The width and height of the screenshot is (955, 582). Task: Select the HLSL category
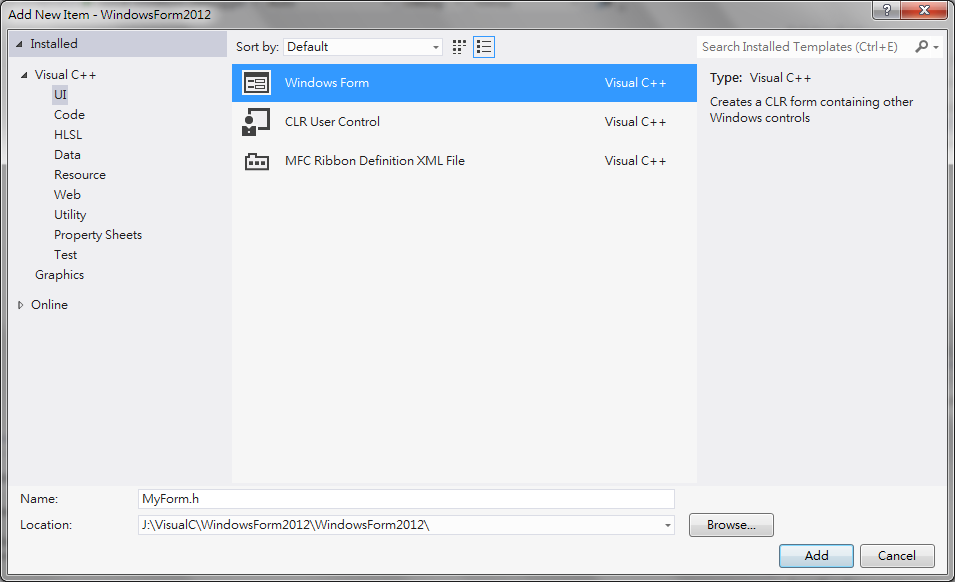68,135
